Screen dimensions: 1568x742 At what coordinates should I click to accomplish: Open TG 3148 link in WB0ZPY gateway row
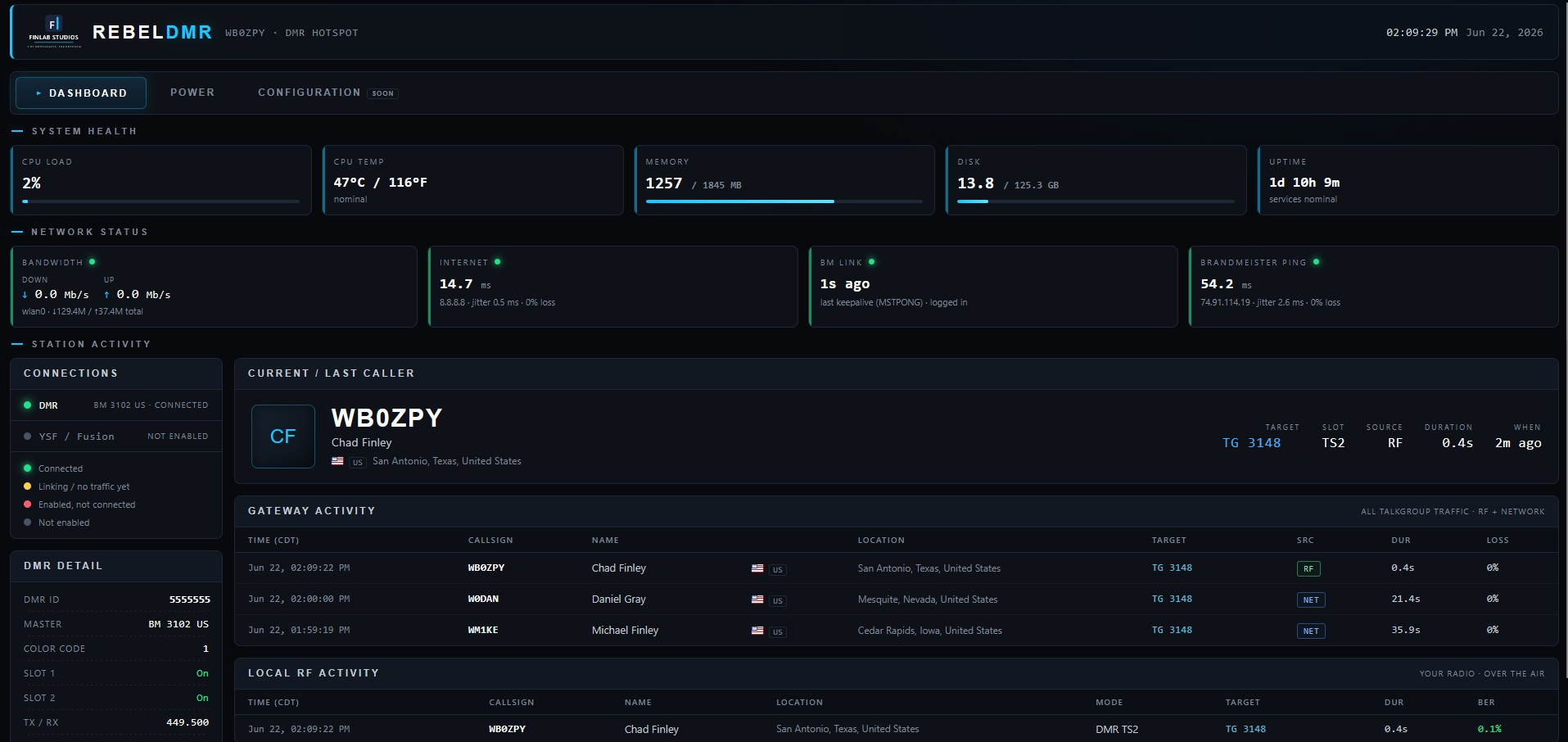[1172, 568]
